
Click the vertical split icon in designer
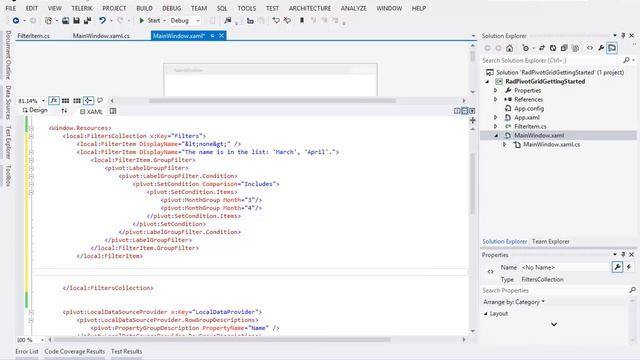click(457, 111)
